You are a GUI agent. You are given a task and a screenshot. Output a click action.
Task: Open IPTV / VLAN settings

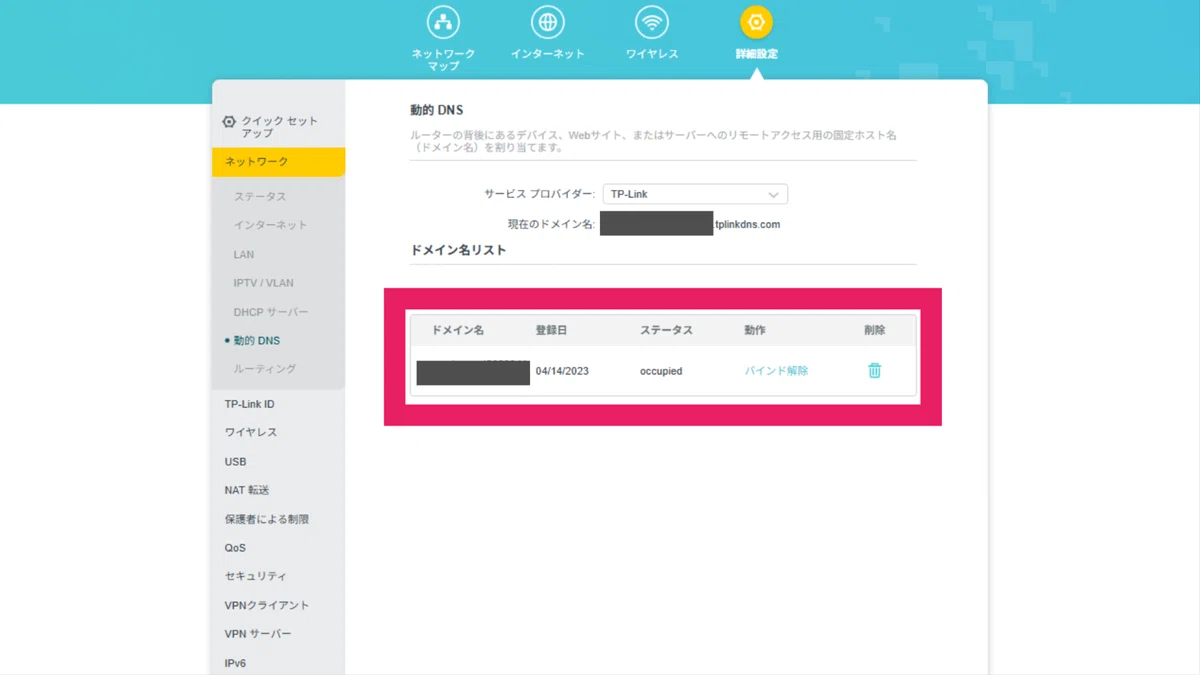tap(264, 284)
